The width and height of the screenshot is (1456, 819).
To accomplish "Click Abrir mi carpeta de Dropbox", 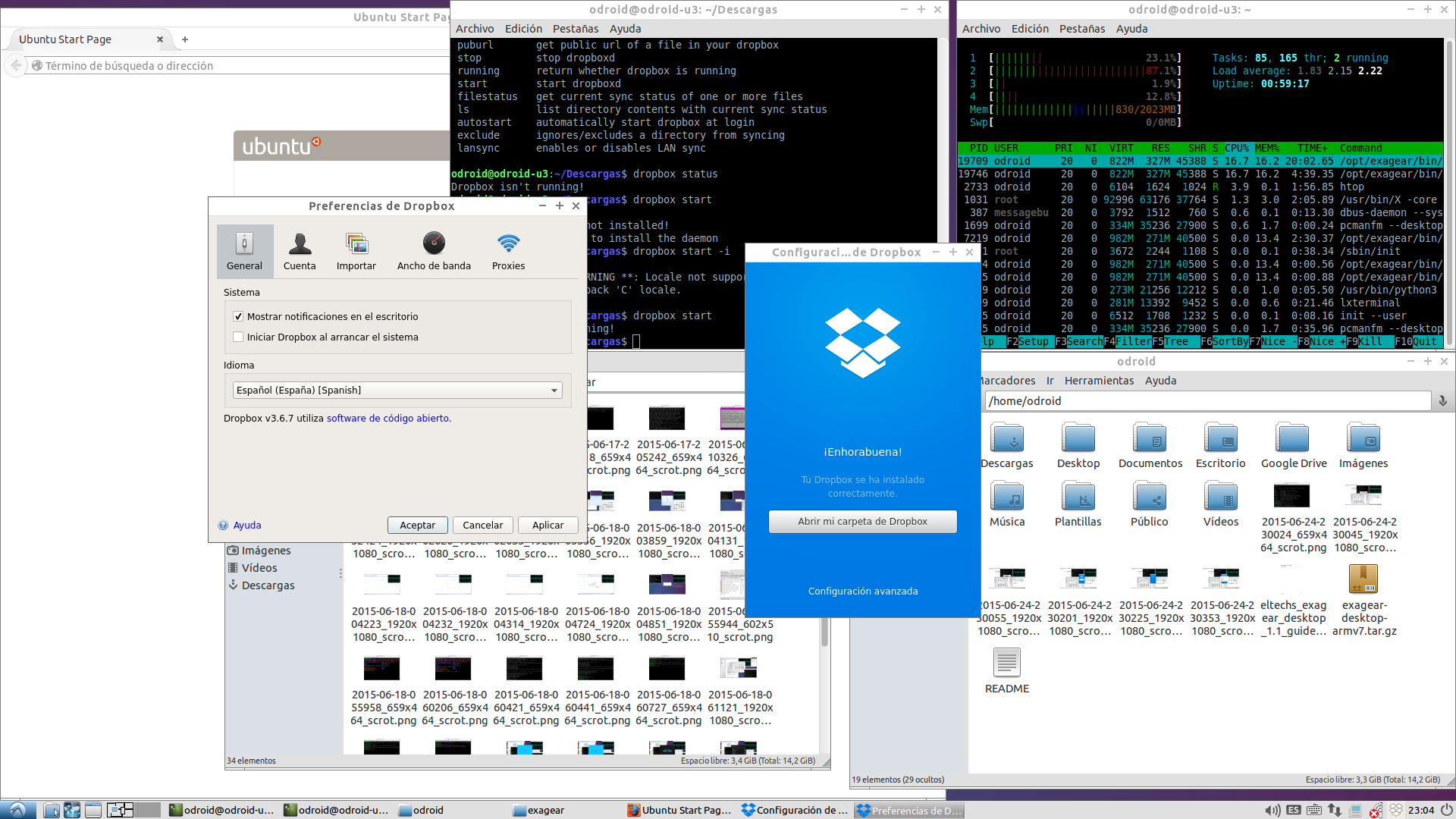I will pos(862,521).
